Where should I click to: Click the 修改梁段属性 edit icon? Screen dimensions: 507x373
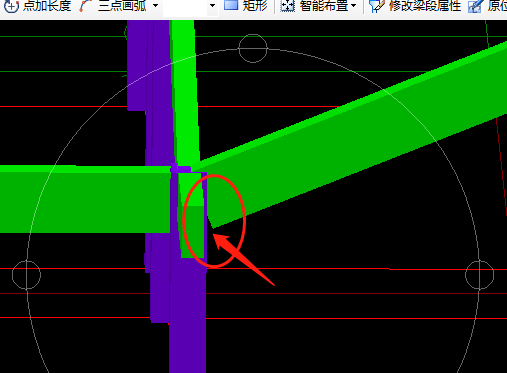point(377,6)
